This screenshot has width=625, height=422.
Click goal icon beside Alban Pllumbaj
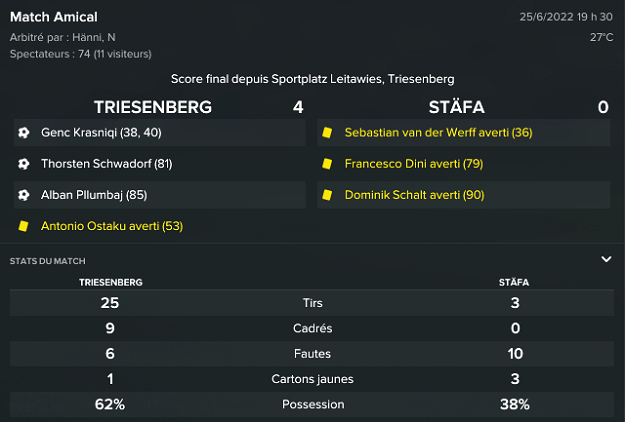point(23,195)
